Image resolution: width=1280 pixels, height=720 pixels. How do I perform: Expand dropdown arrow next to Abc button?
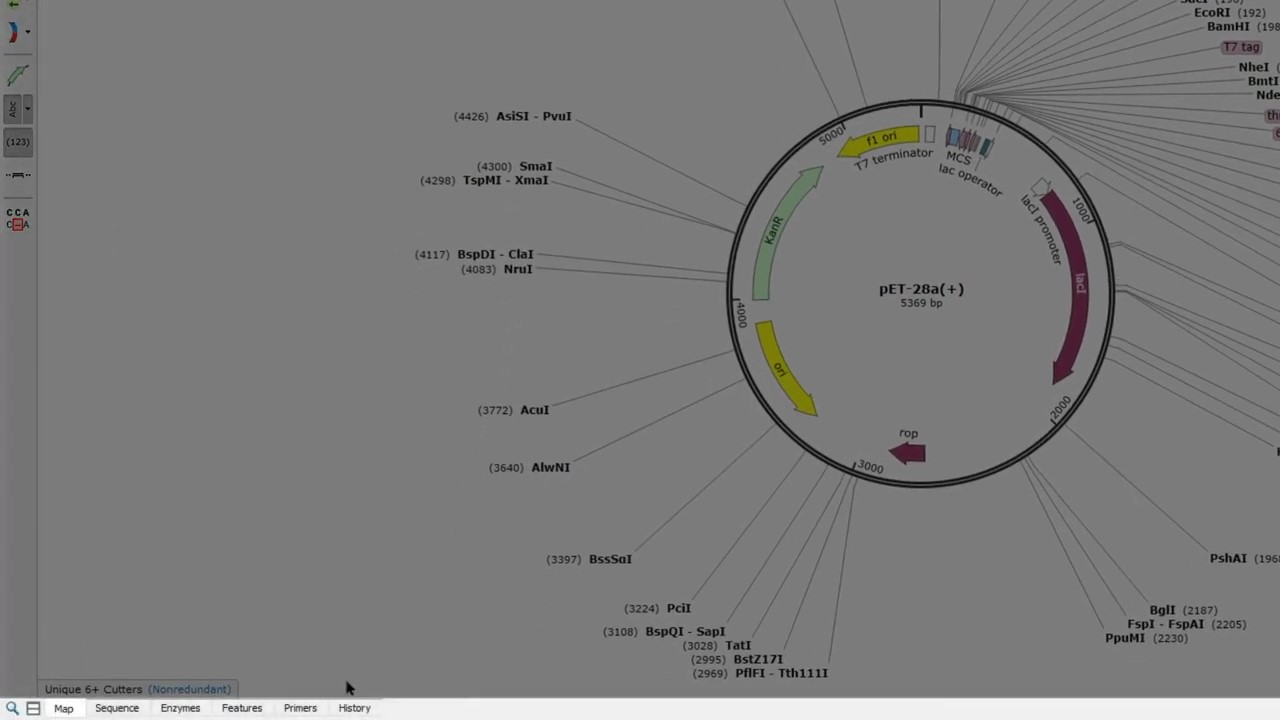click(28, 108)
